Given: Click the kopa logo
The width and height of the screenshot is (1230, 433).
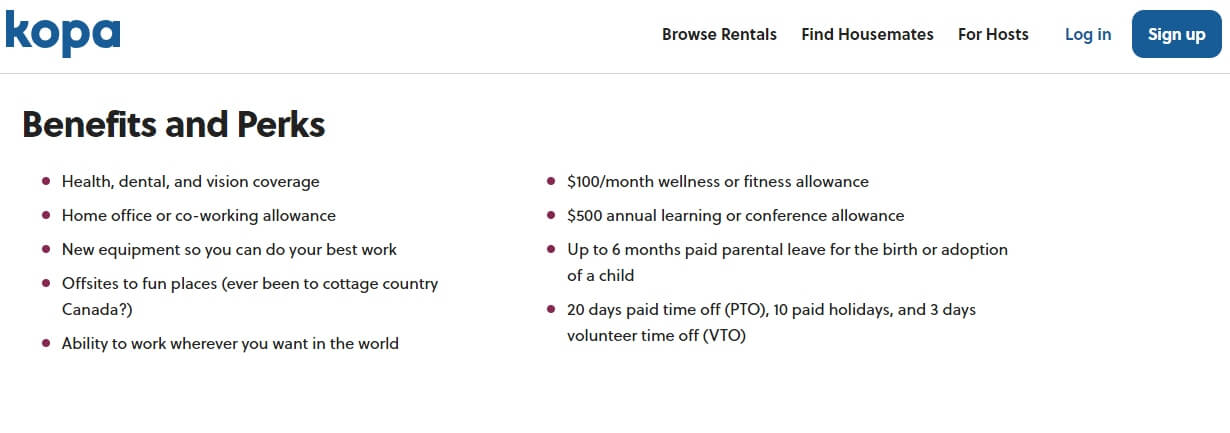Looking at the screenshot, I should click(x=62, y=34).
